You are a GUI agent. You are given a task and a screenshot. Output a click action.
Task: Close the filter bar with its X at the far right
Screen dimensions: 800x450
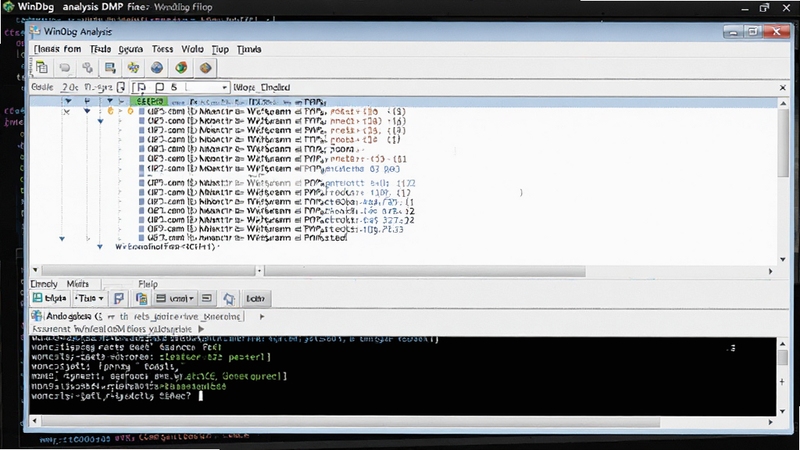click(783, 88)
